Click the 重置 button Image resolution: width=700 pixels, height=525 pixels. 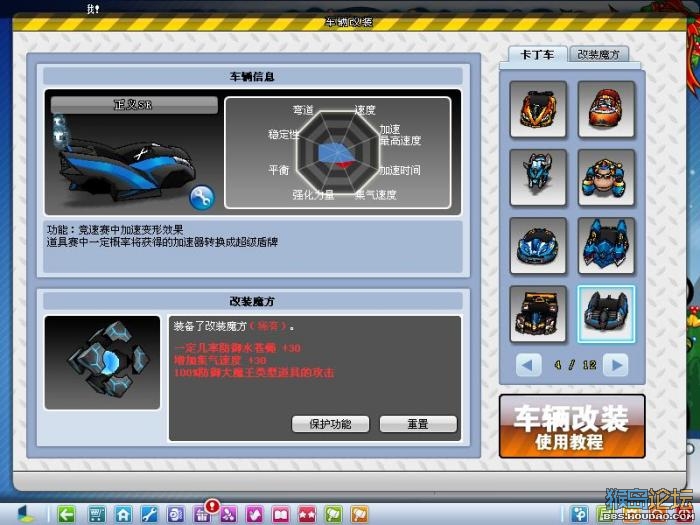pyautogui.click(x=418, y=424)
